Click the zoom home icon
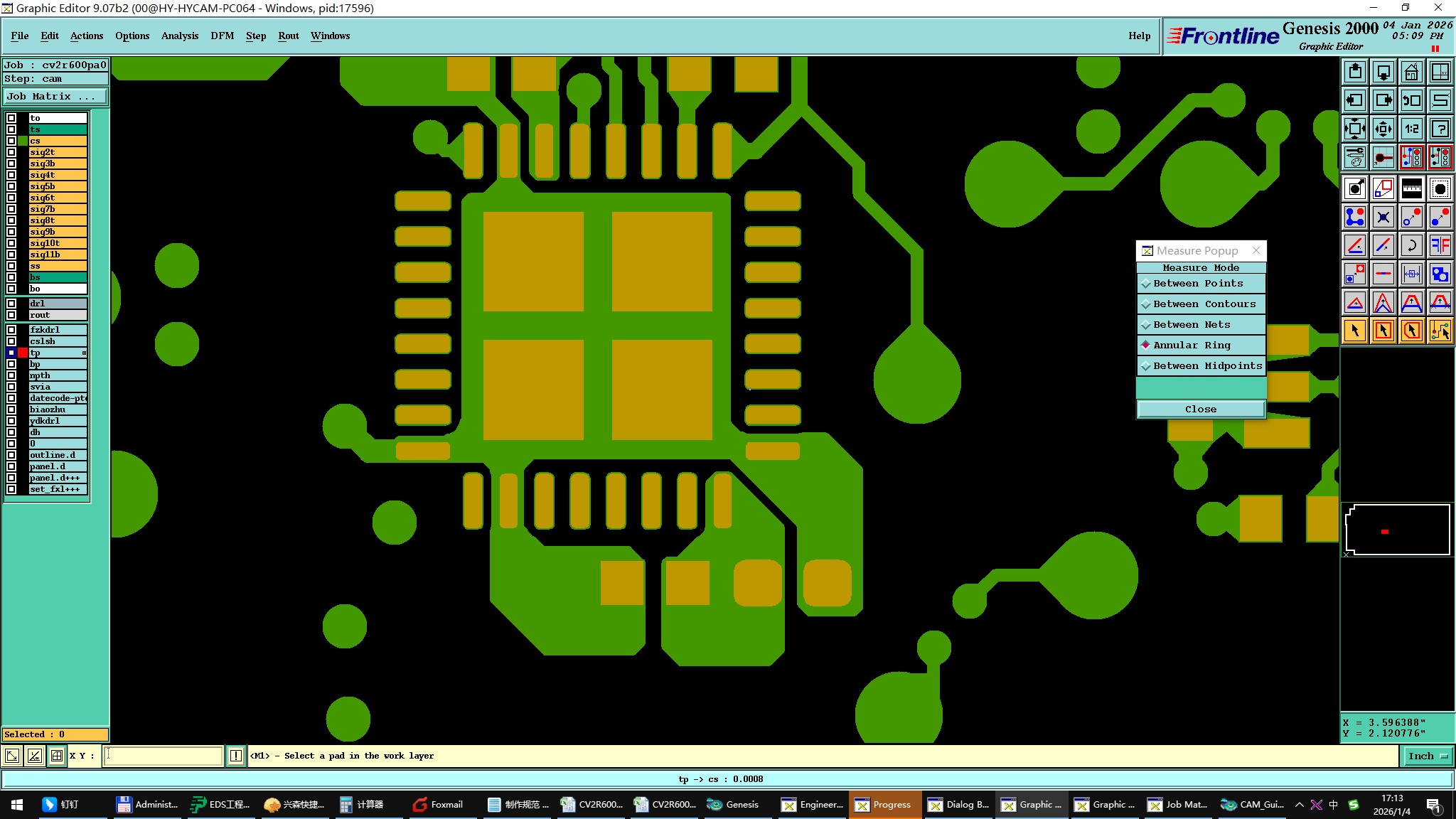 coord(1411,72)
